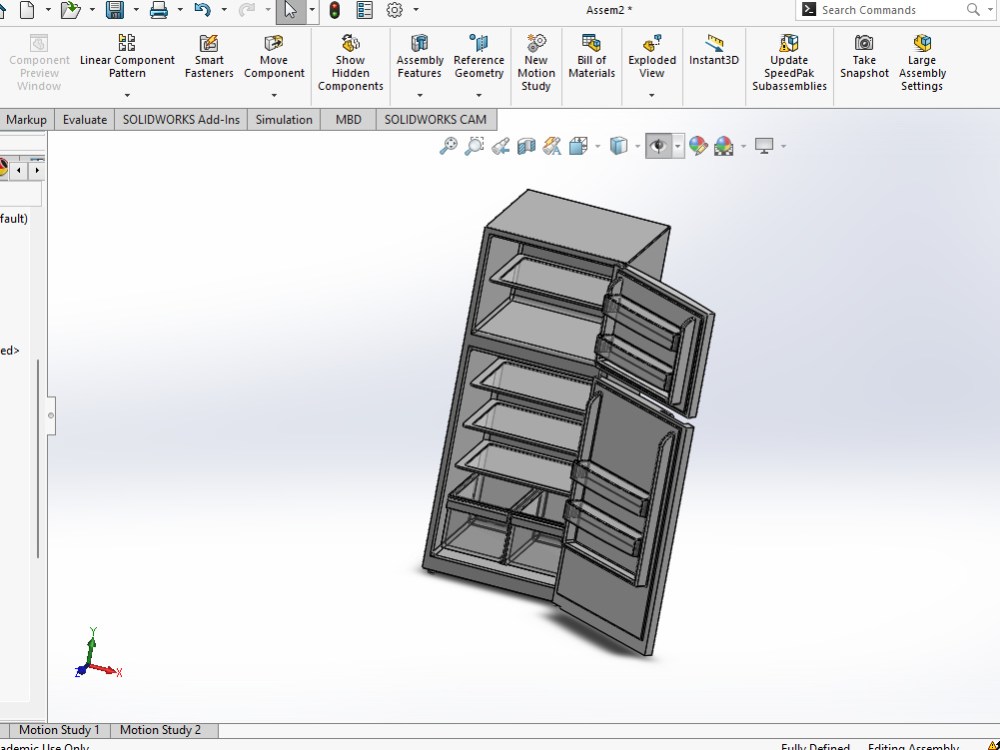Screen dimensions: 1000x750
Task: Click Zoom to Fit in view toolbar
Action: [x=448, y=146]
